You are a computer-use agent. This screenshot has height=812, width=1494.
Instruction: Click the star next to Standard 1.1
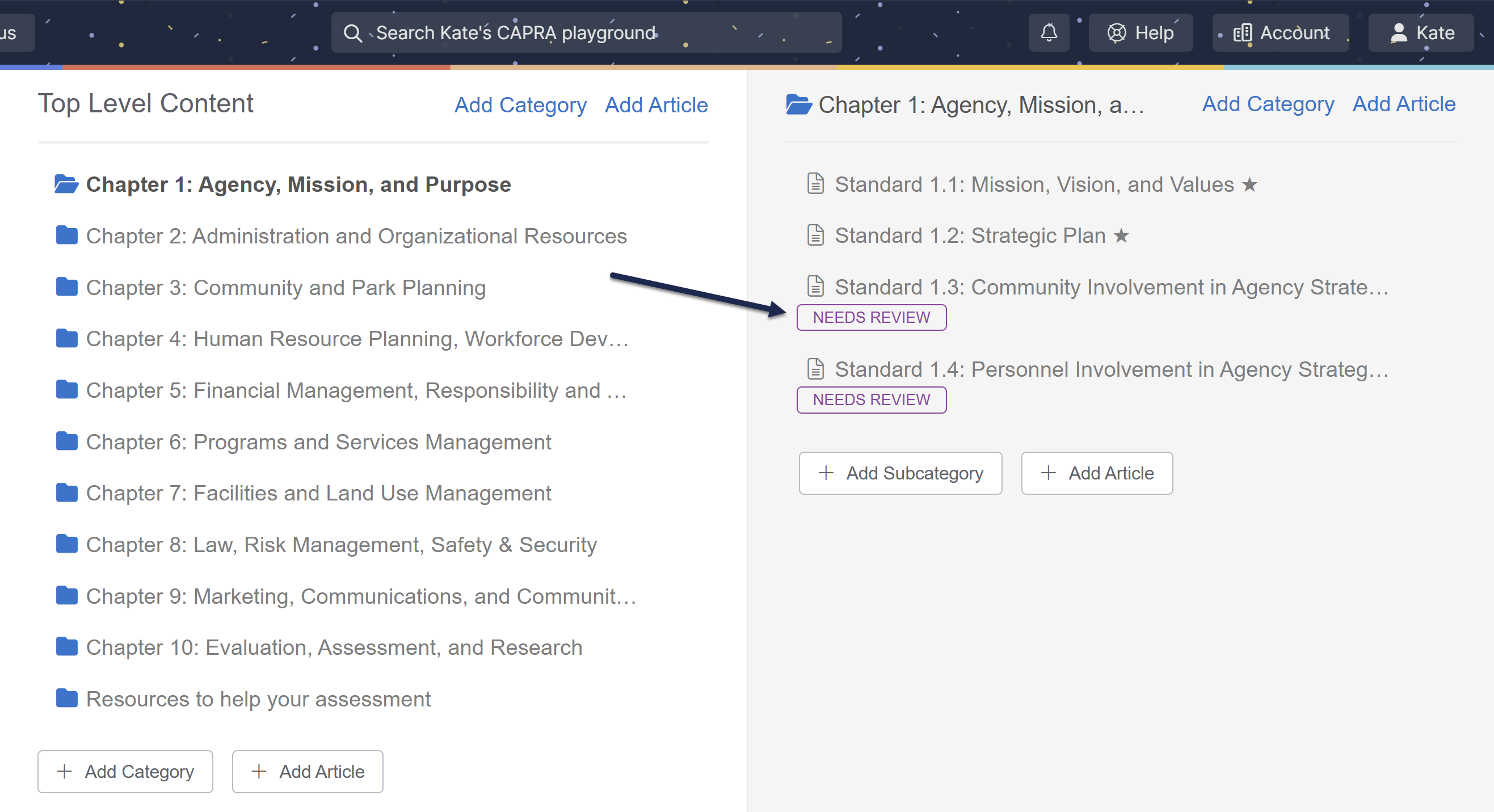point(1249,184)
